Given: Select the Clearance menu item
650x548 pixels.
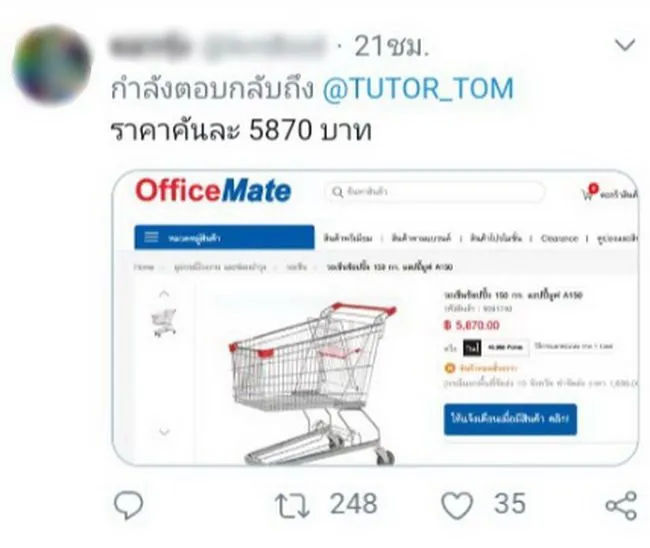Looking at the screenshot, I should (559, 238).
